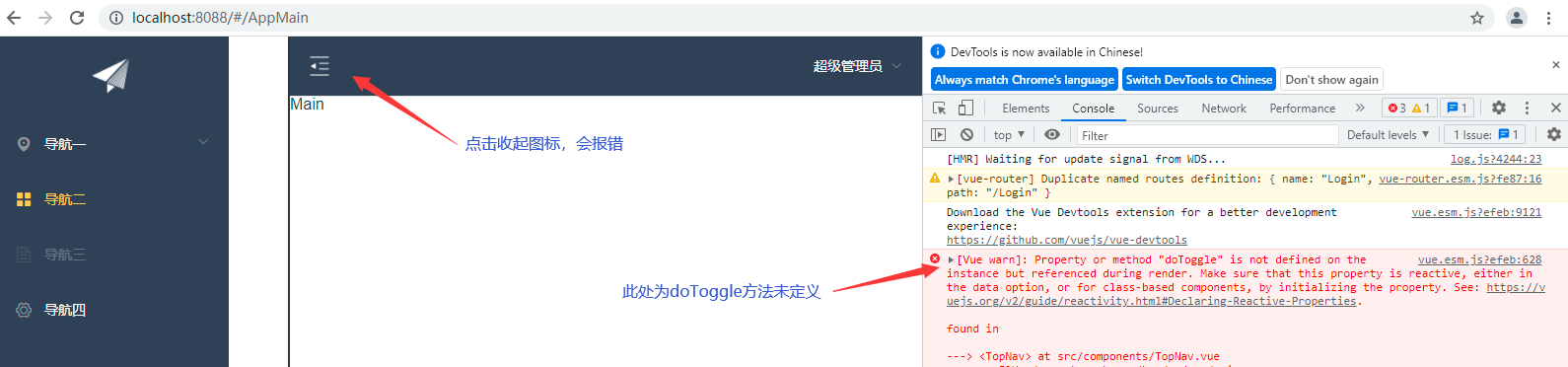This screenshot has width=1568, height=367.
Task: Click the paper plane logo
Action: pos(111,75)
